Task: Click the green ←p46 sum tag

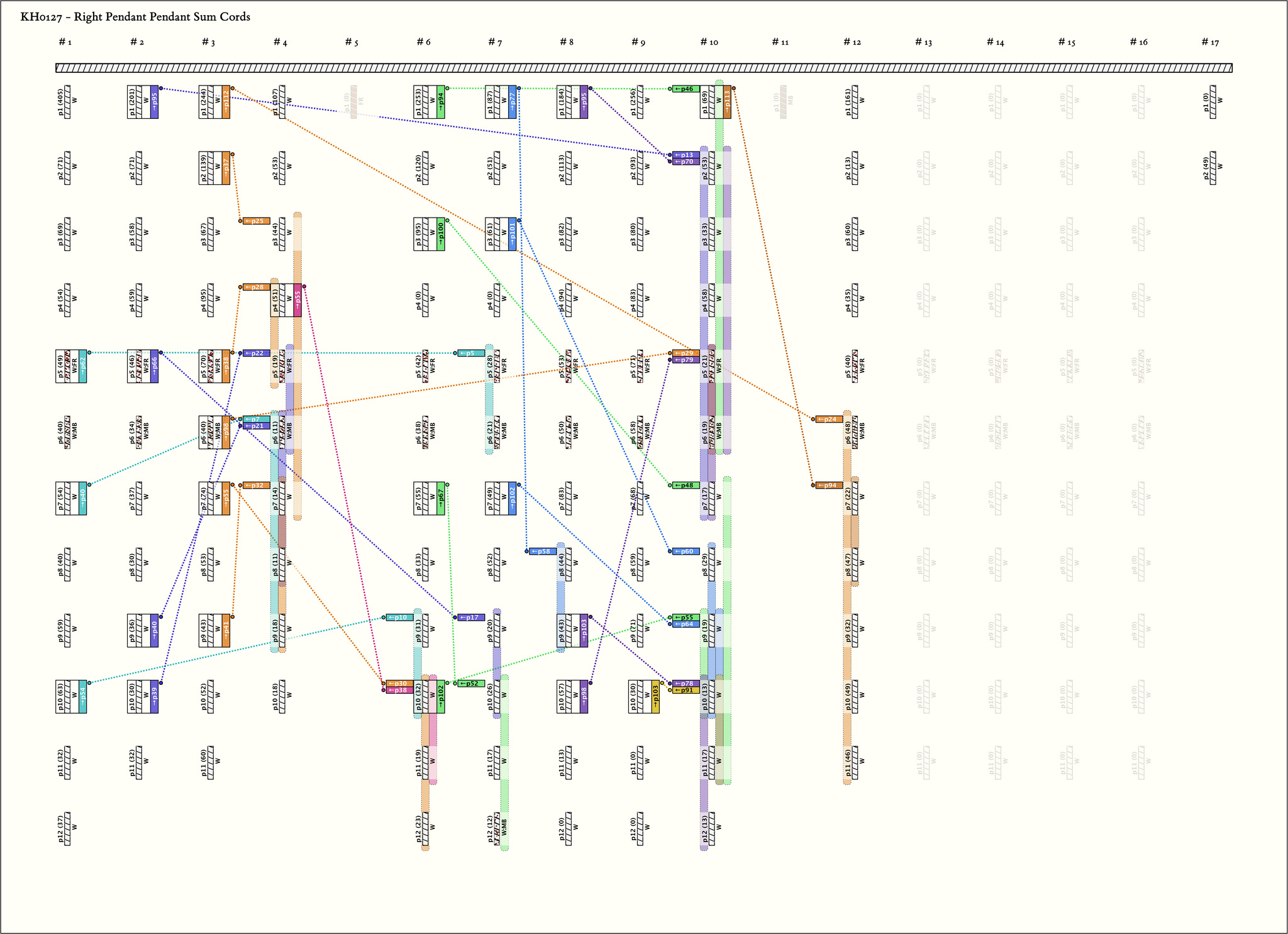Action: [686, 89]
